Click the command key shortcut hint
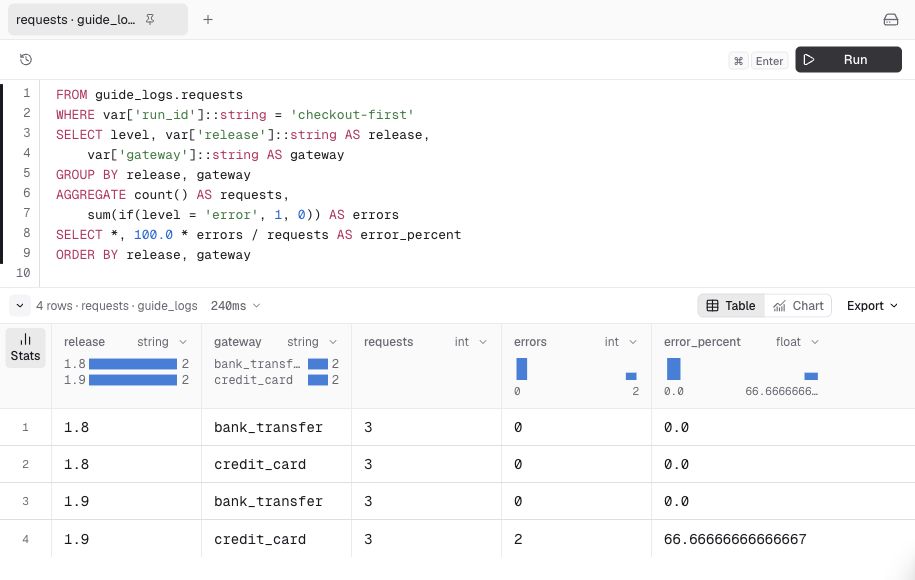915x580 pixels. (738, 61)
